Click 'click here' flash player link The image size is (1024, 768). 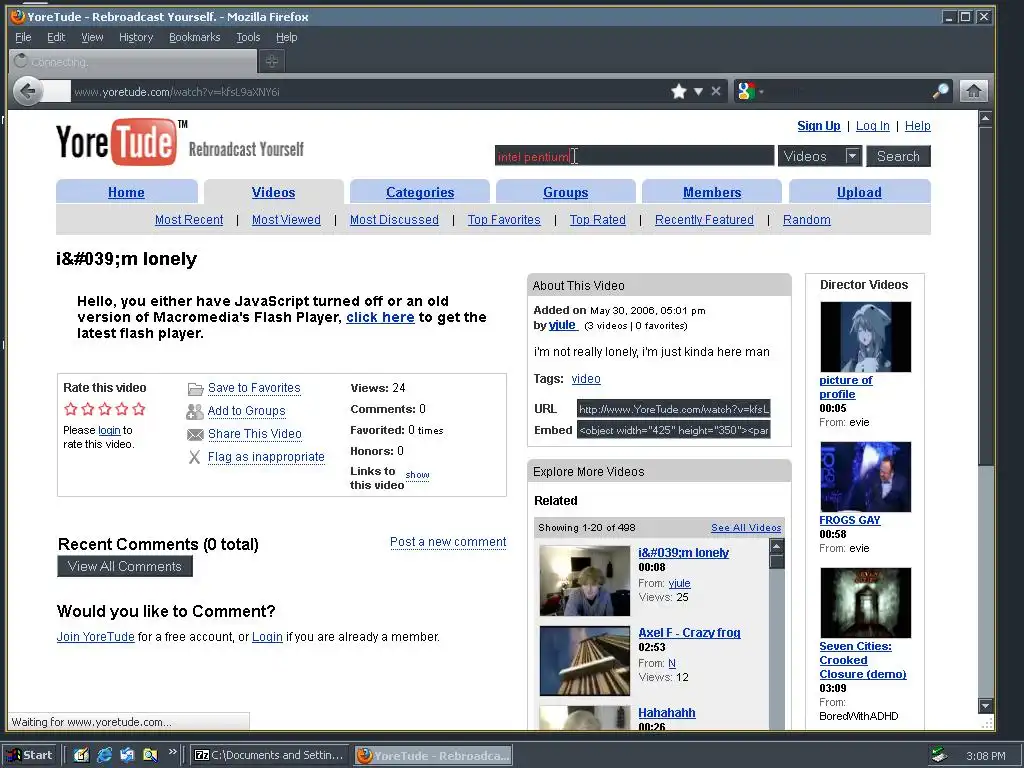point(380,317)
